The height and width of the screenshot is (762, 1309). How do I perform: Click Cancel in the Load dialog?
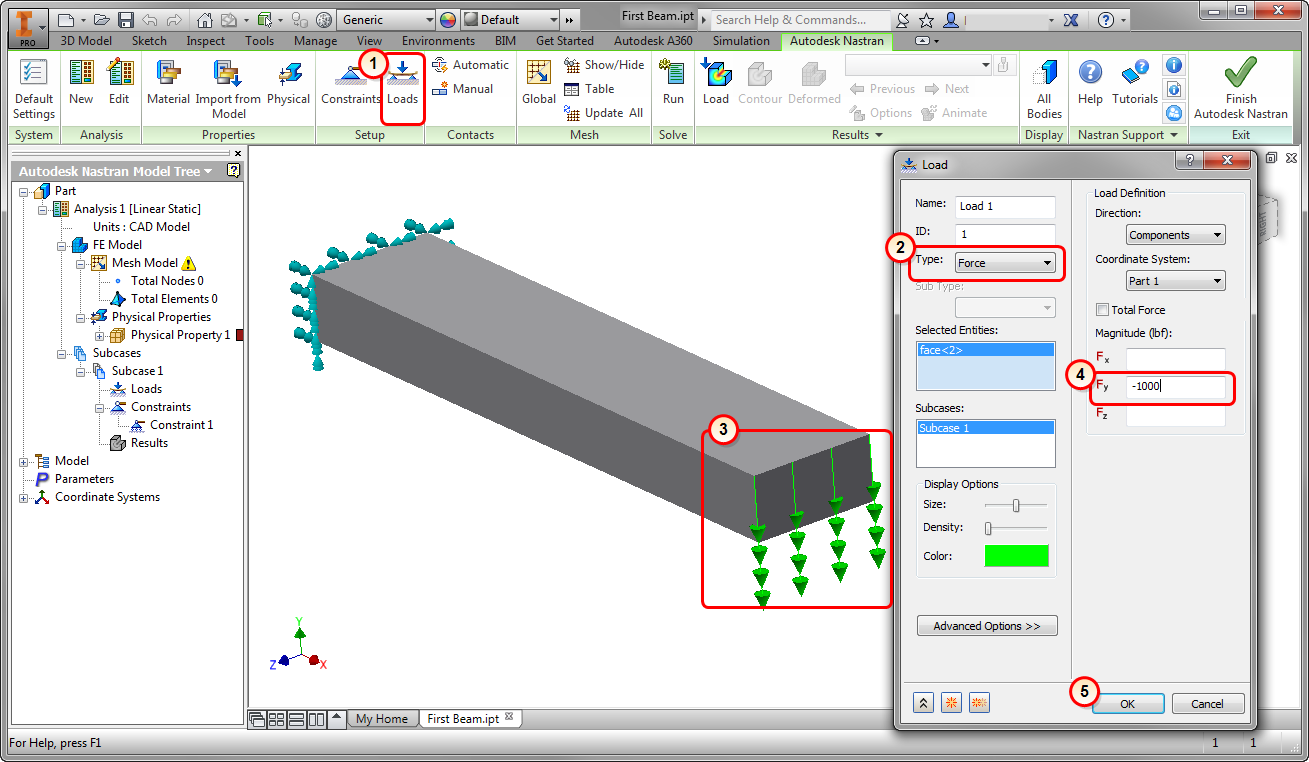[1208, 704]
